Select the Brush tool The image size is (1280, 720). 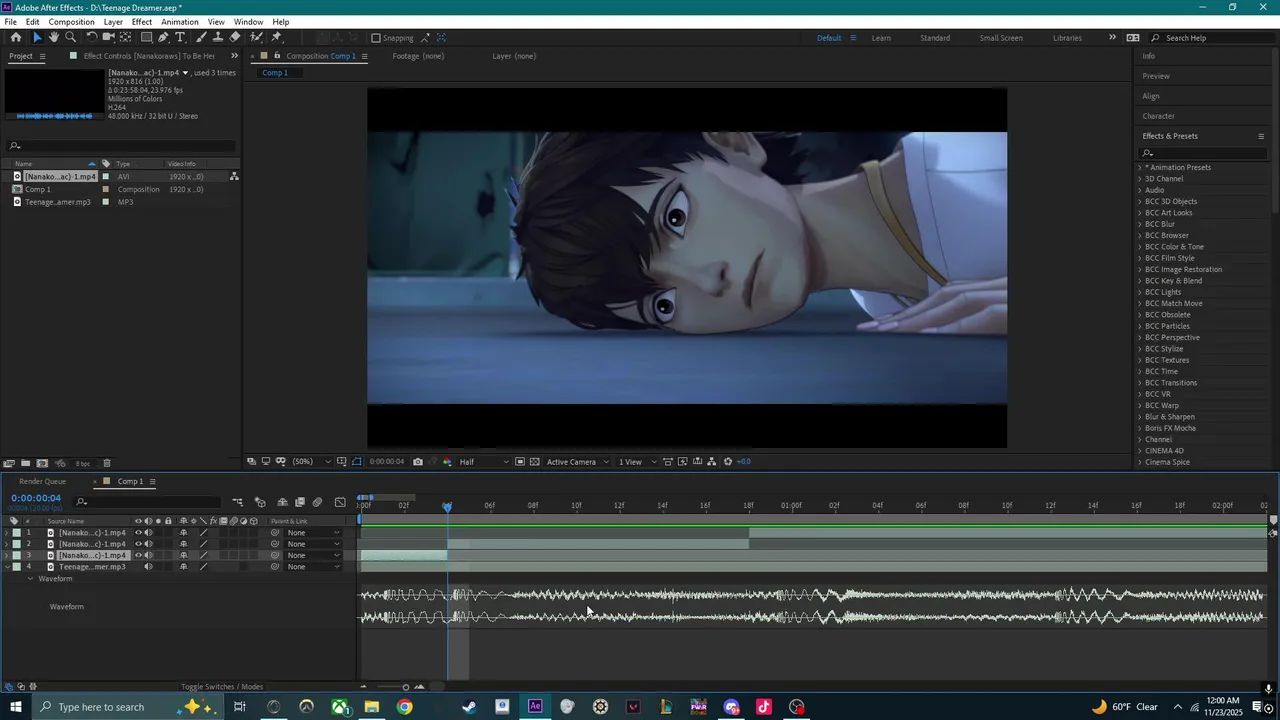[x=202, y=37]
